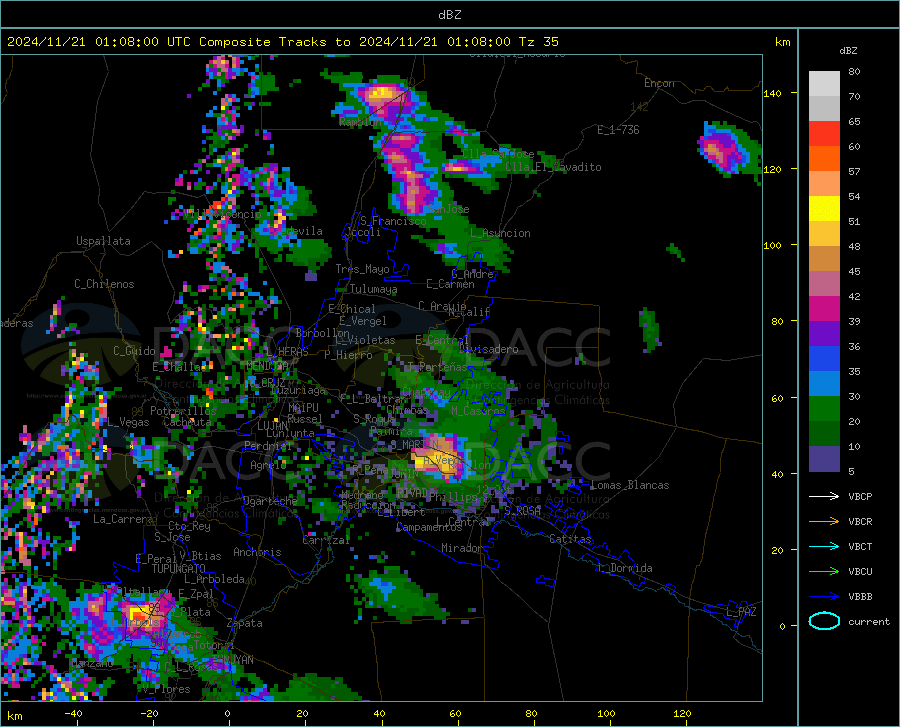900x727 pixels.
Task: Select the slate purple 5–10 dBZ swatch
Action: 824,459
